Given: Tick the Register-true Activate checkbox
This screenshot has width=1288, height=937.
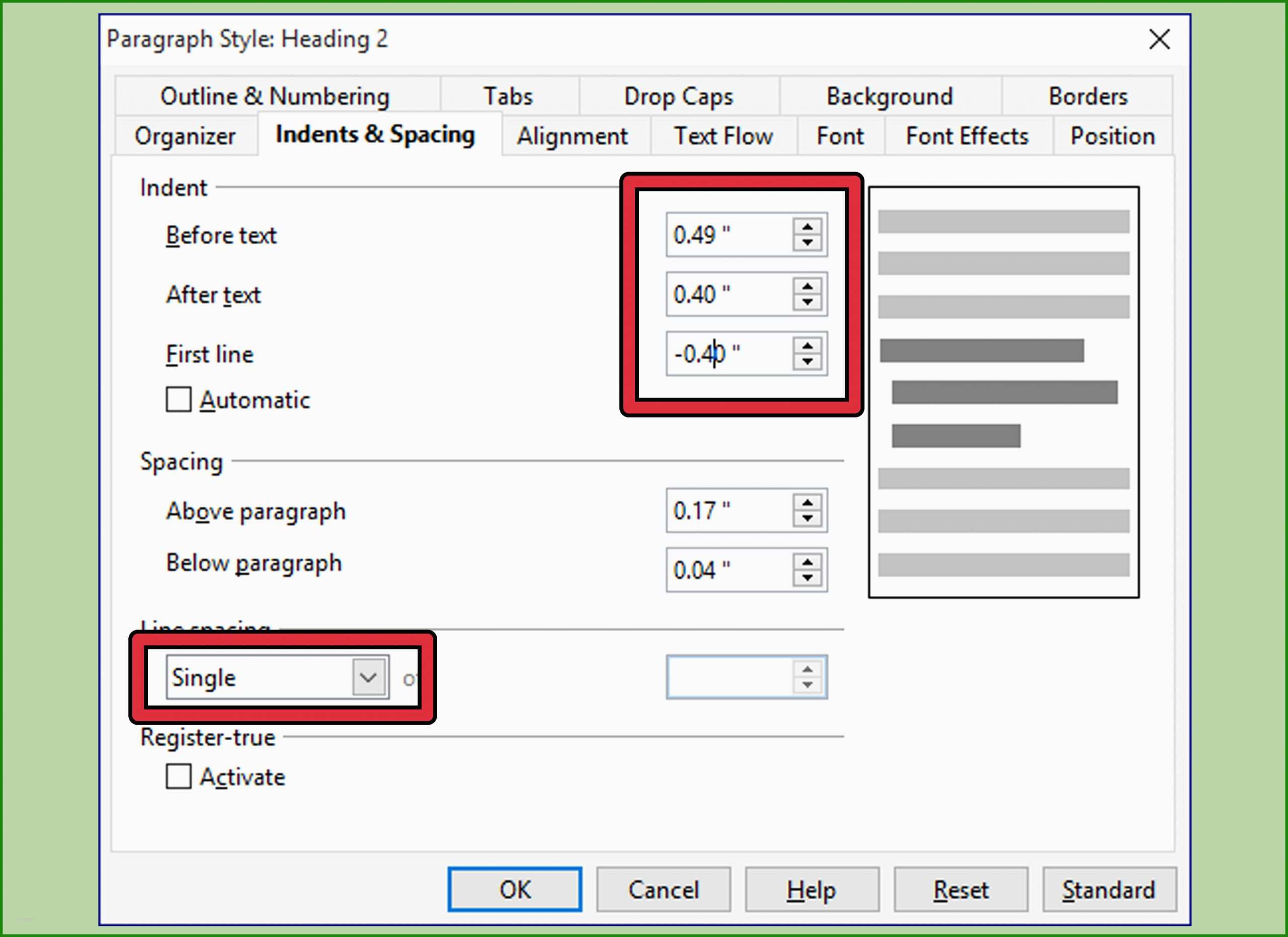Looking at the screenshot, I should [178, 776].
